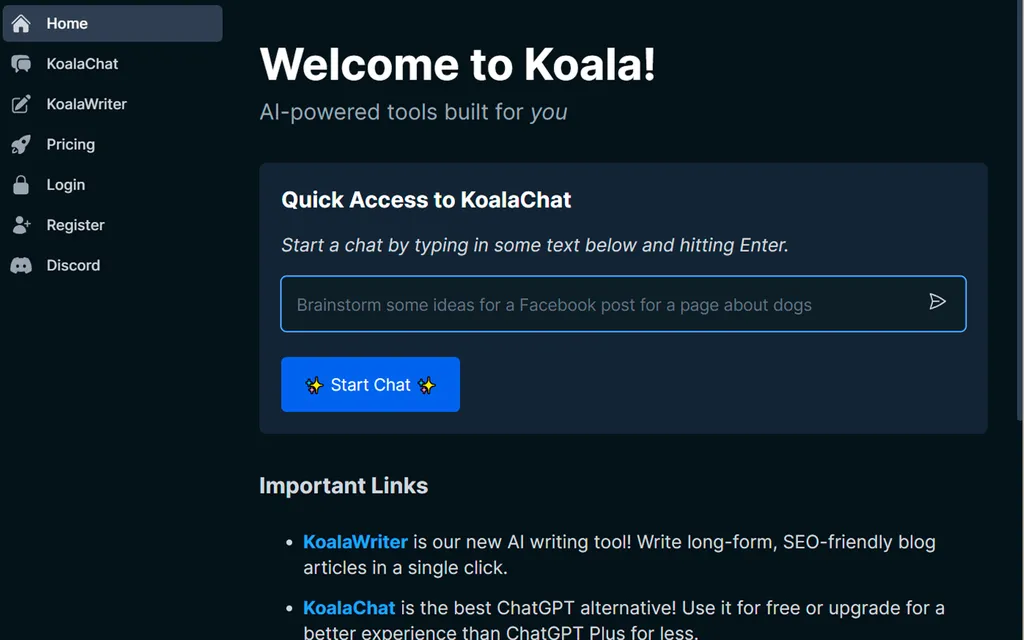Click the Login padlock icon
1024x640 pixels.
[x=21, y=184]
